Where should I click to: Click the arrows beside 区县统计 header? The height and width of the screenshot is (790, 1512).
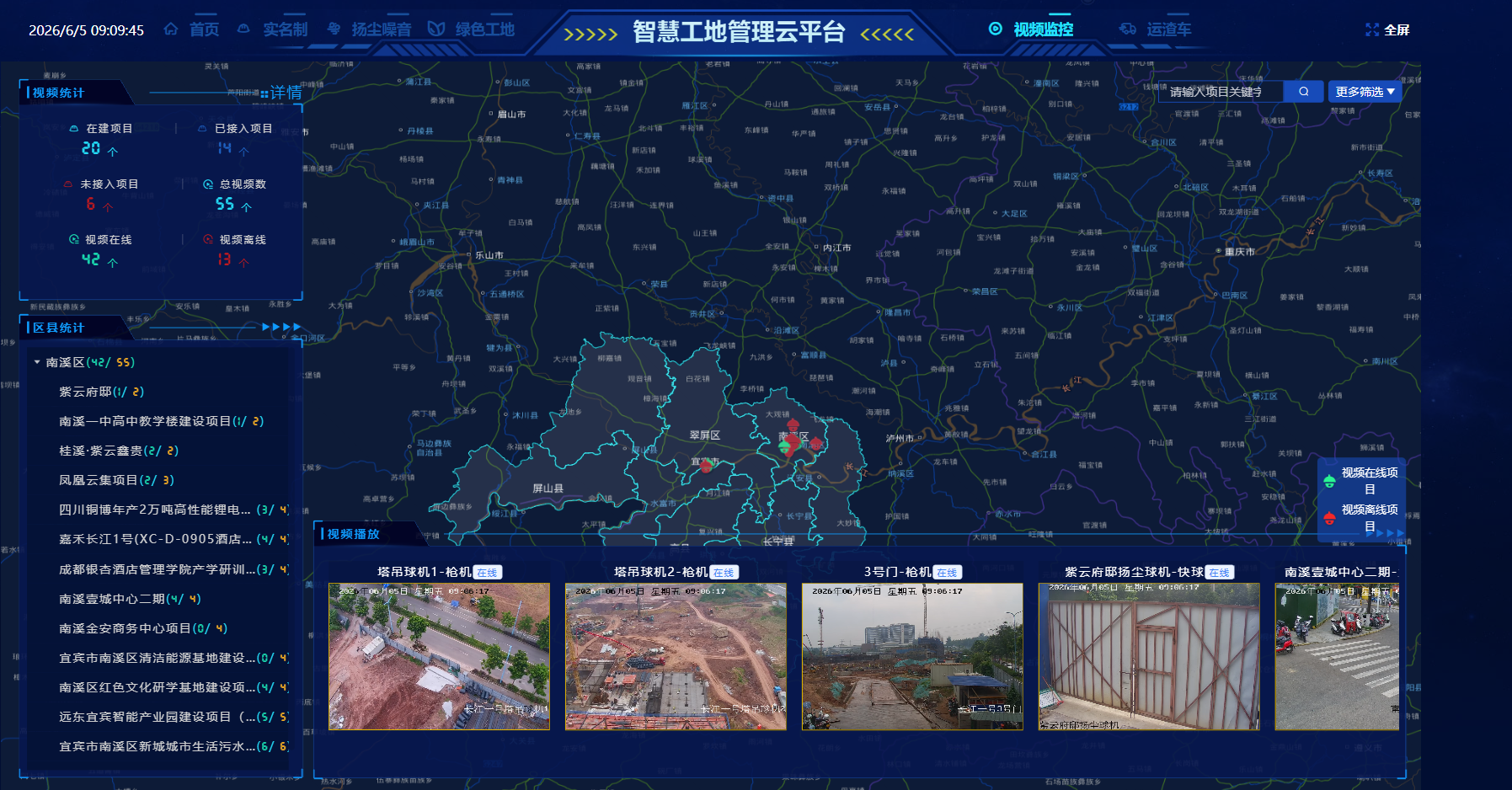281,327
